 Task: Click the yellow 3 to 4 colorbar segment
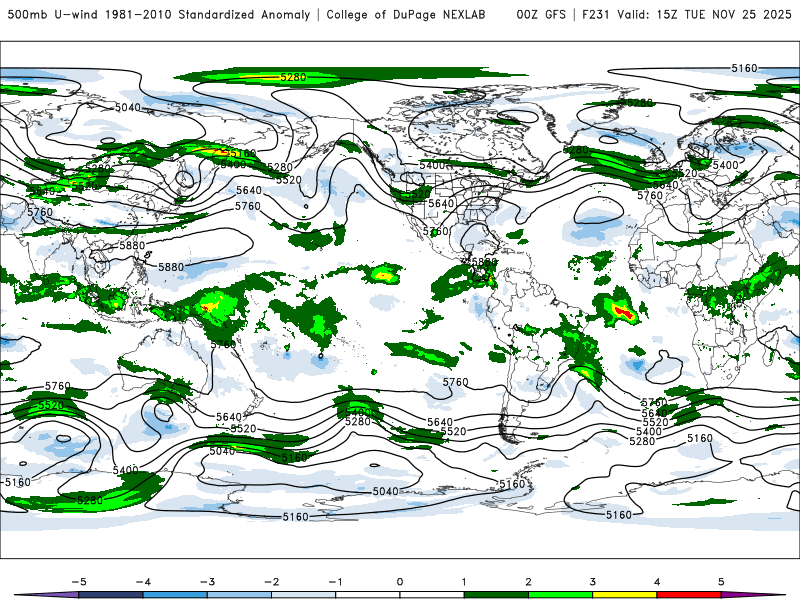point(624,595)
